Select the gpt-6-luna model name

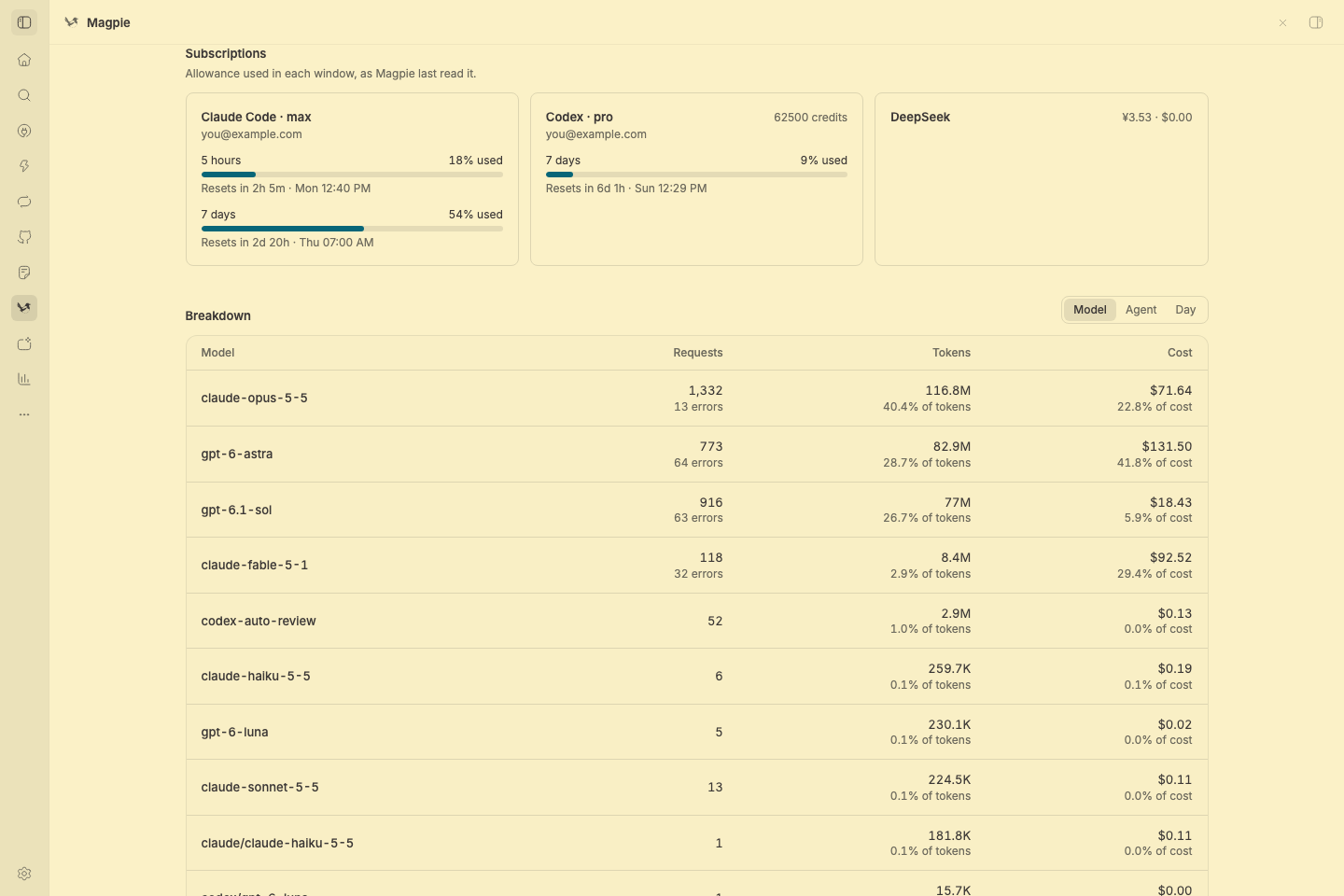coord(234,732)
